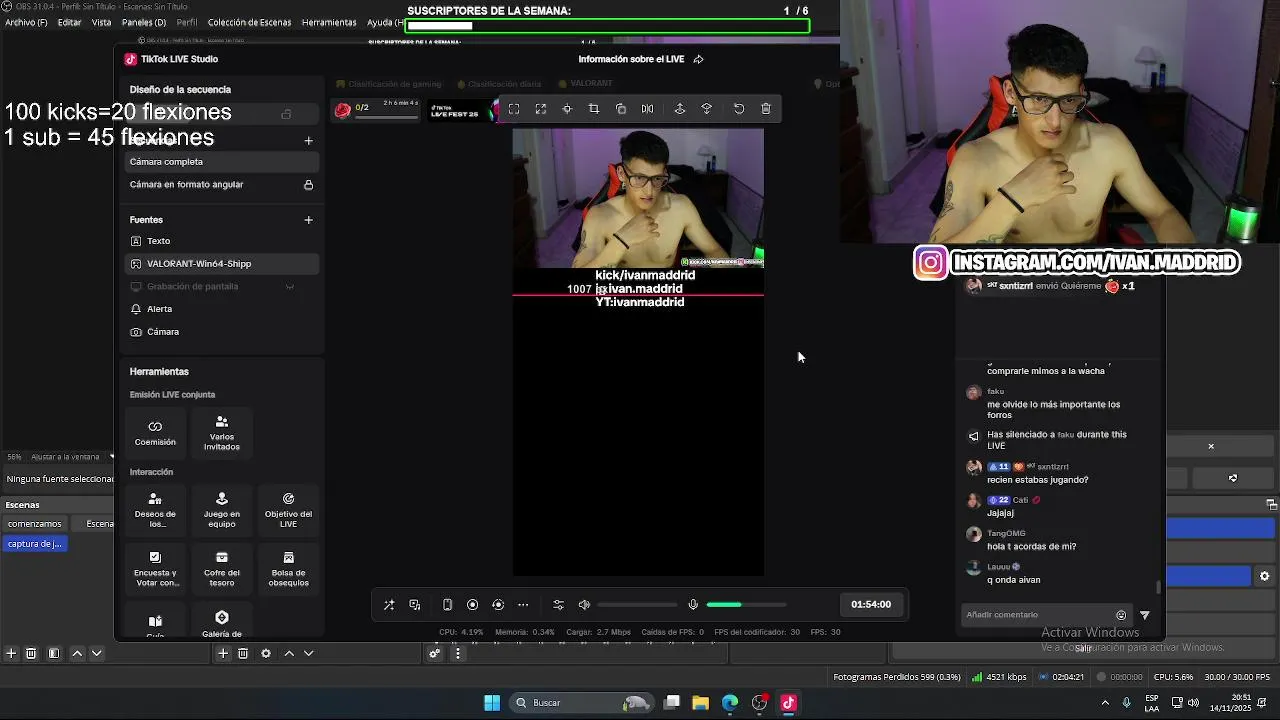Open the Editar menu in OBS
The width and height of the screenshot is (1280, 720).
(x=69, y=22)
